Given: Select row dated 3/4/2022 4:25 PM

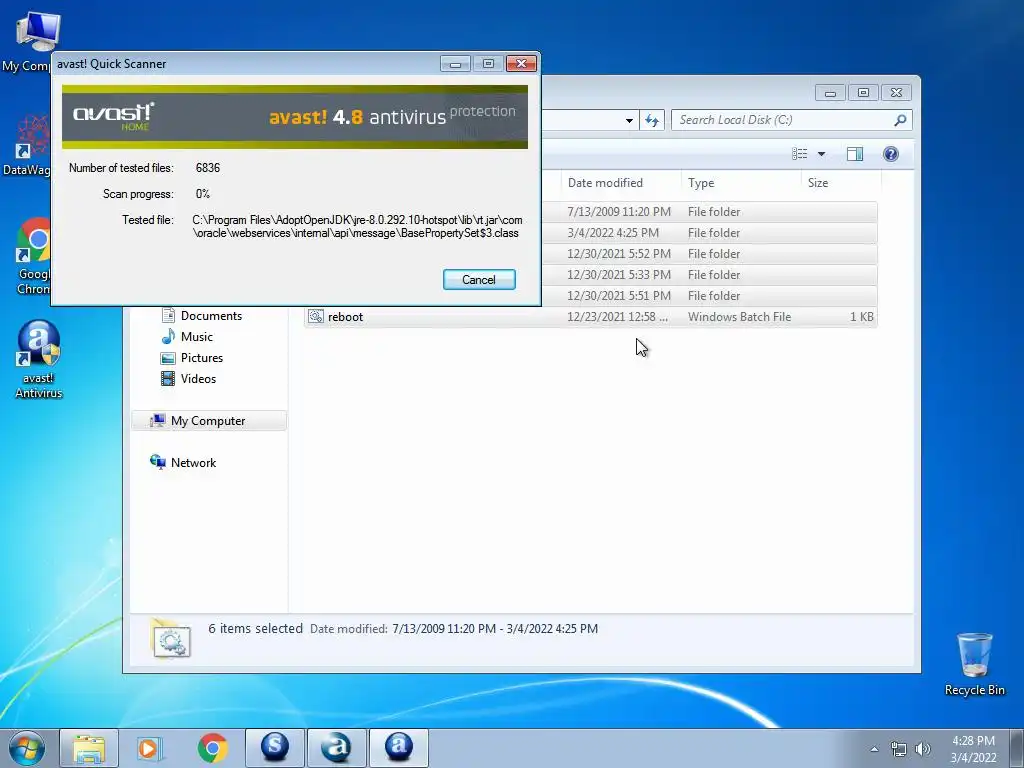Looking at the screenshot, I should [x=709, y=232].
